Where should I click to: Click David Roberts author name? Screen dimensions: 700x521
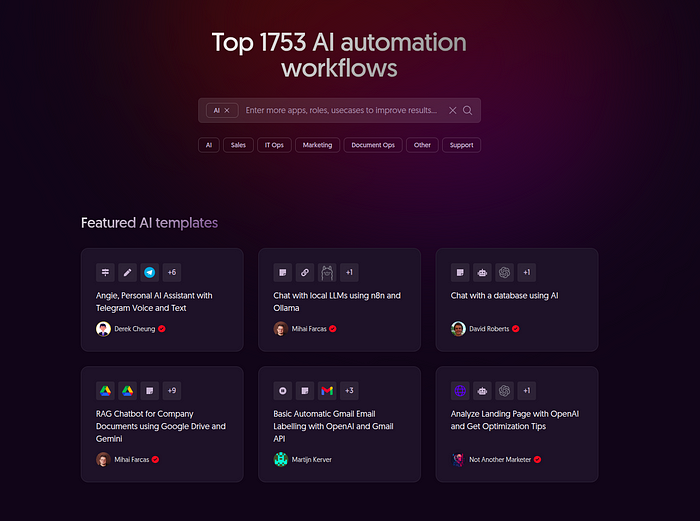point(489,329)
